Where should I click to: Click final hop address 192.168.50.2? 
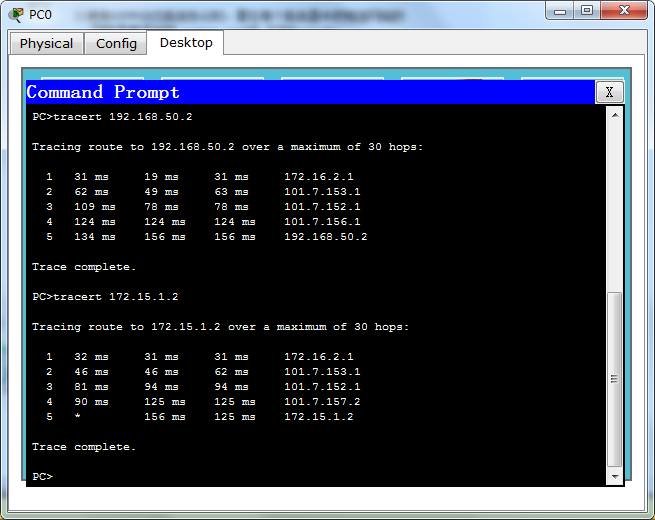point(325,237)
